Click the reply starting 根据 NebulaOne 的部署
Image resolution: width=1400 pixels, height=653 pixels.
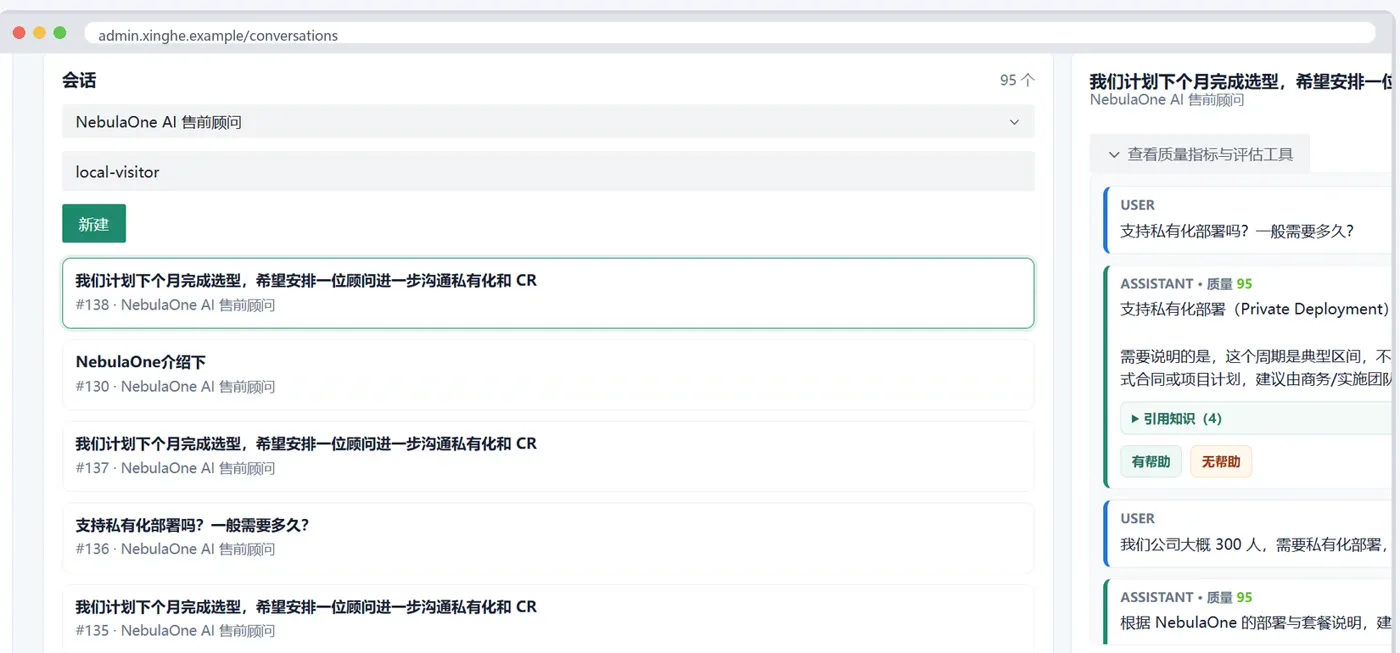[1256, 623]
